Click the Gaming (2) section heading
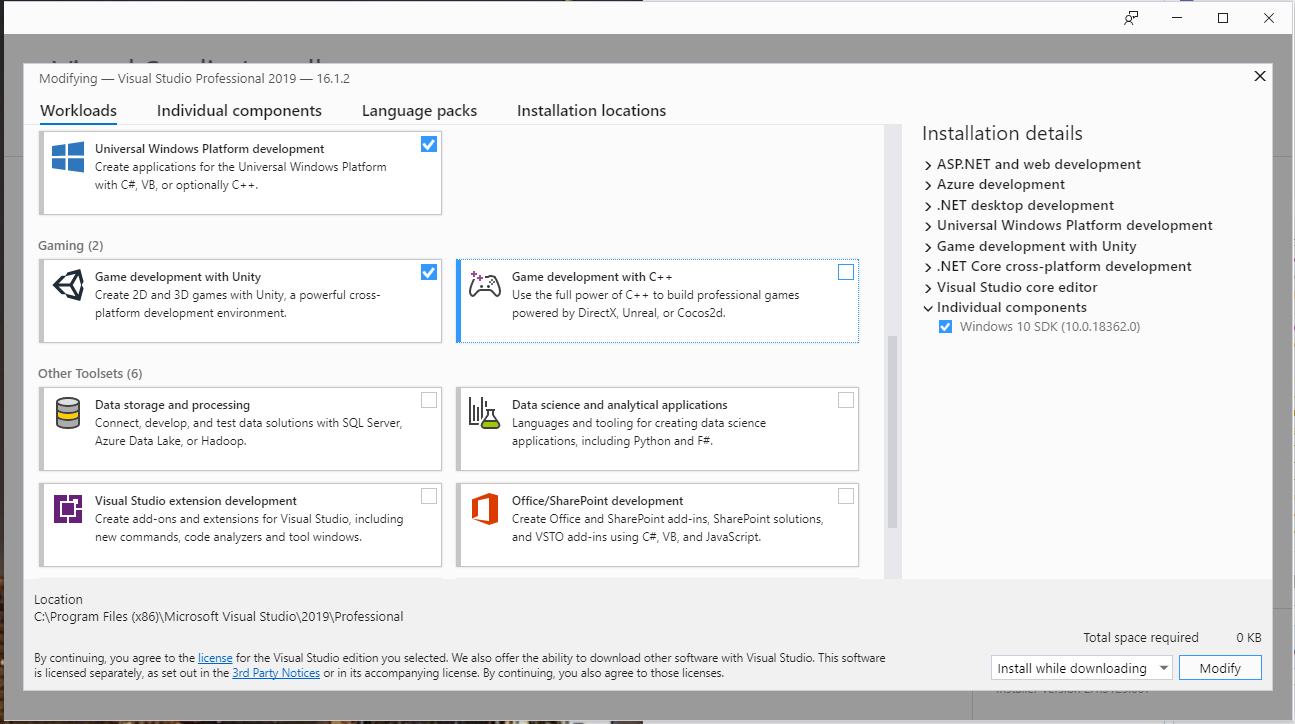 pos(70,245)
